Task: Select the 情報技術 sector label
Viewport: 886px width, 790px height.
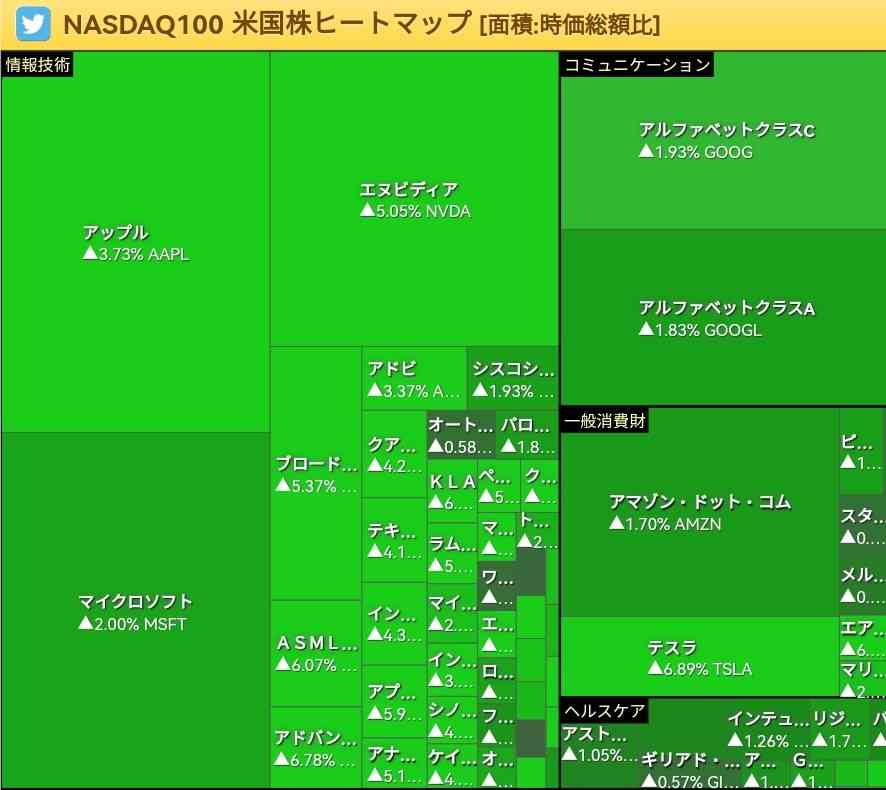Action: coord(37,64)
